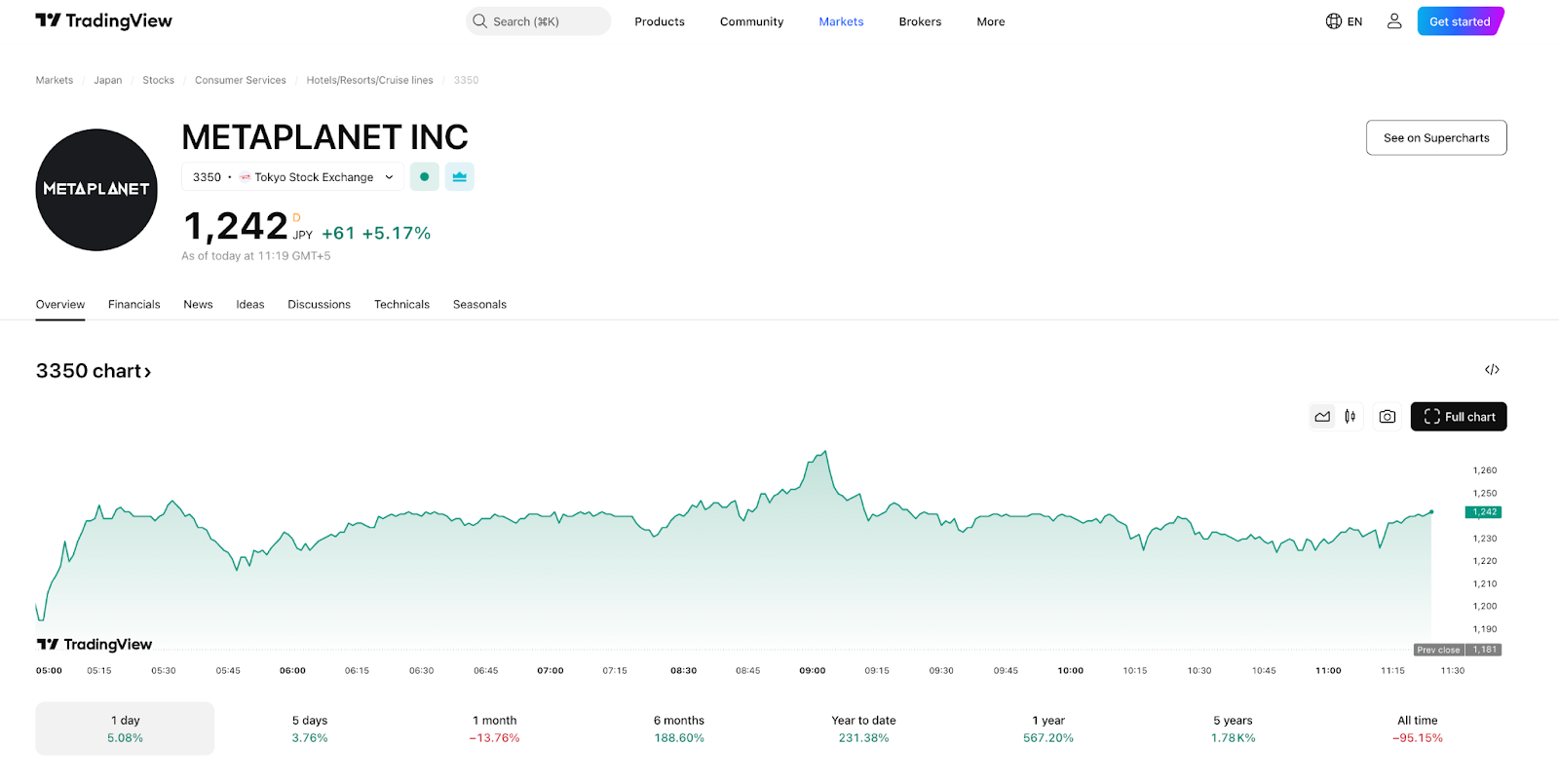Select the 5 years range
Screen dimensions: 1559x784
[1234, 728]
